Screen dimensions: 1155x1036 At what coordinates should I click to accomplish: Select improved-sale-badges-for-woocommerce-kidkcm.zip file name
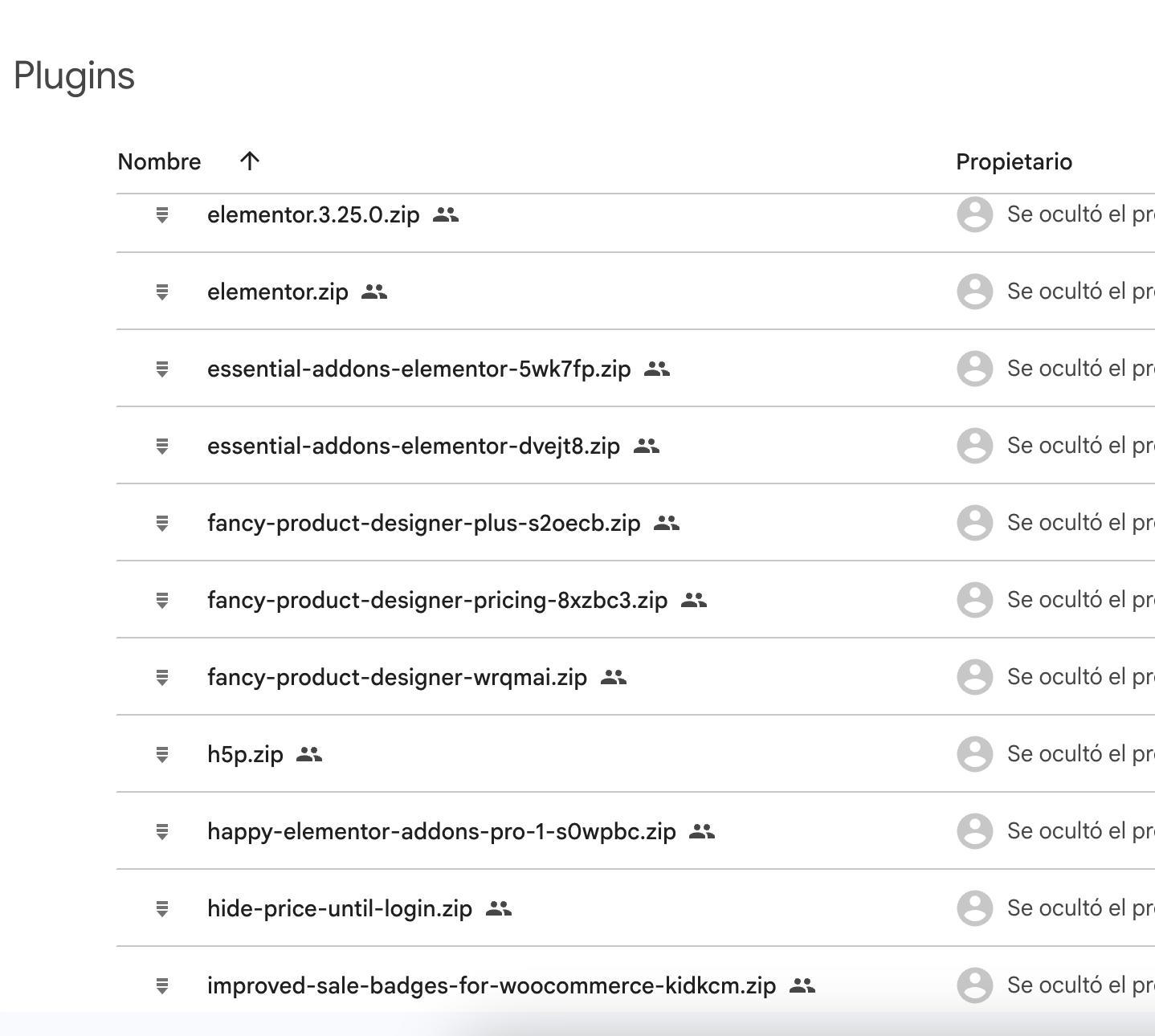492,986
